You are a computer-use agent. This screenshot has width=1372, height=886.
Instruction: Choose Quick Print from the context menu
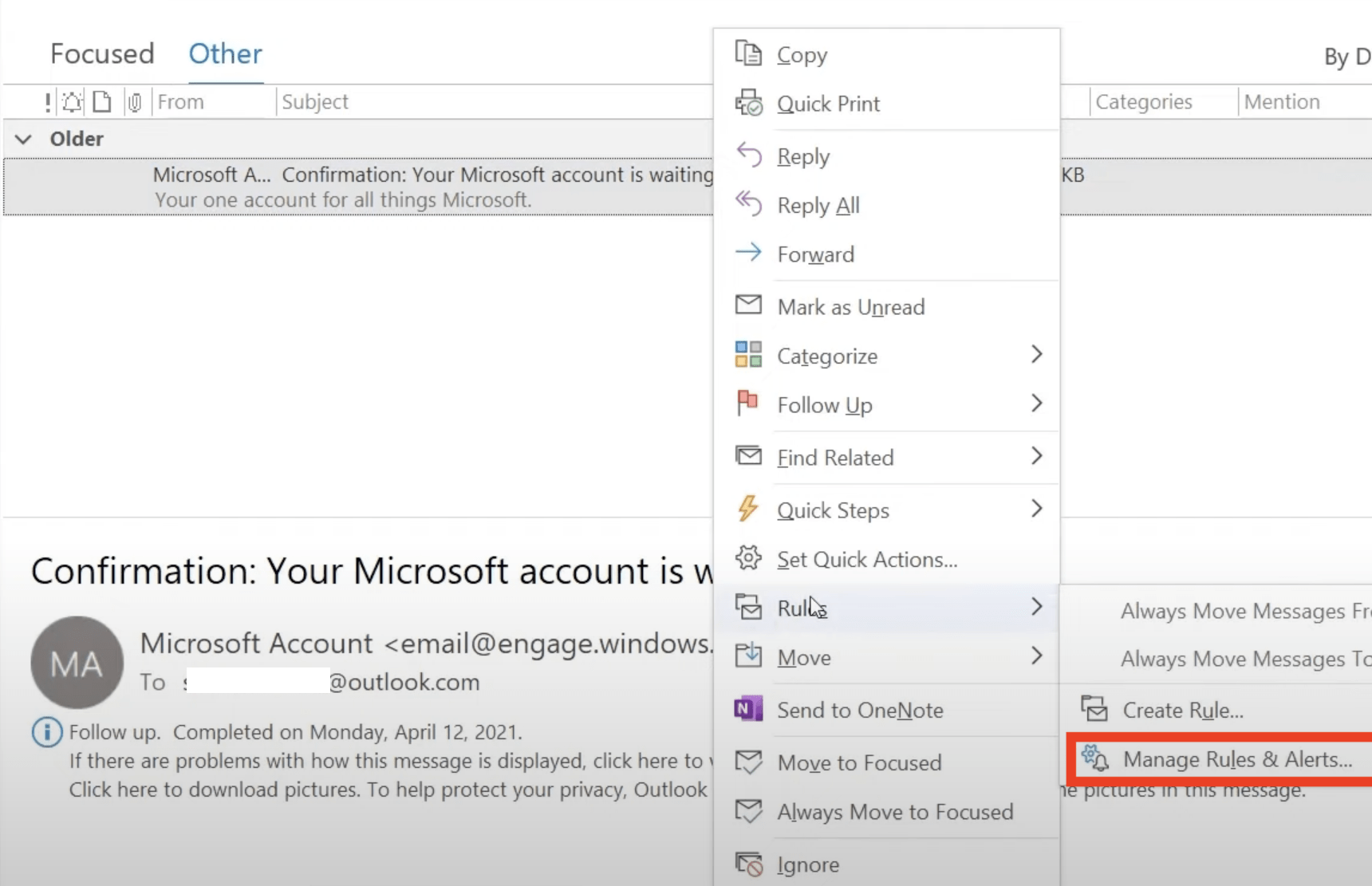886,104
